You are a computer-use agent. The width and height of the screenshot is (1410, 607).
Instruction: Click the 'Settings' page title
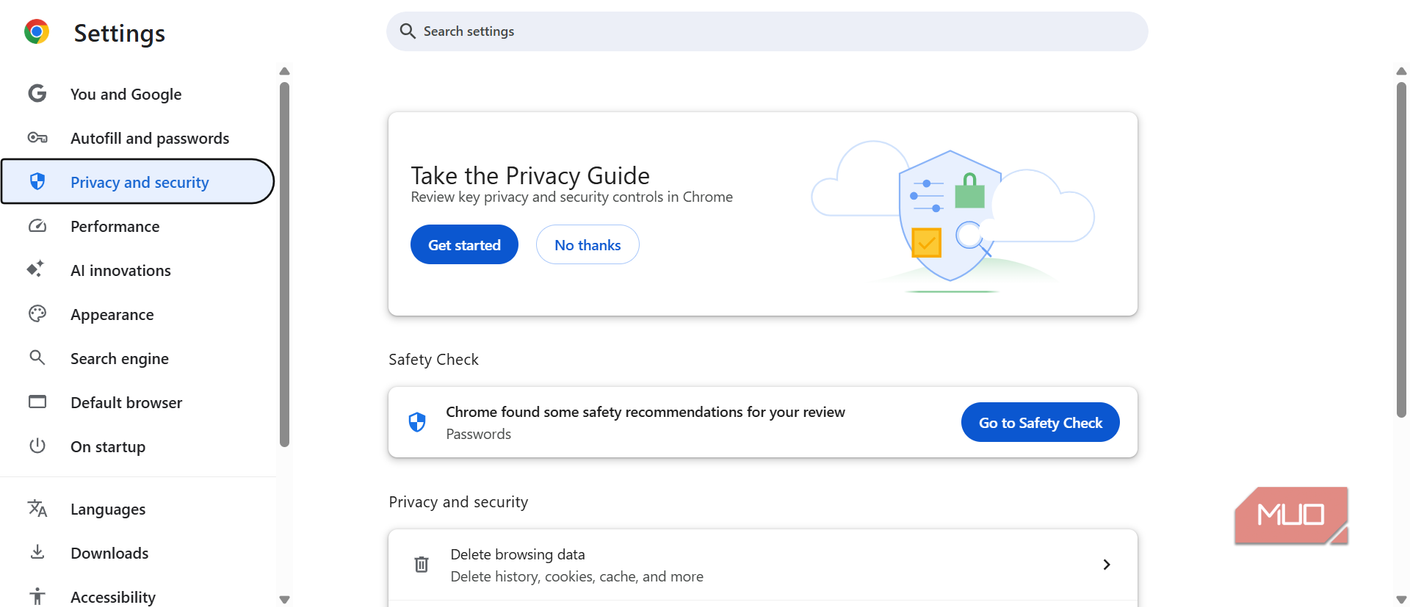[119, 33]
